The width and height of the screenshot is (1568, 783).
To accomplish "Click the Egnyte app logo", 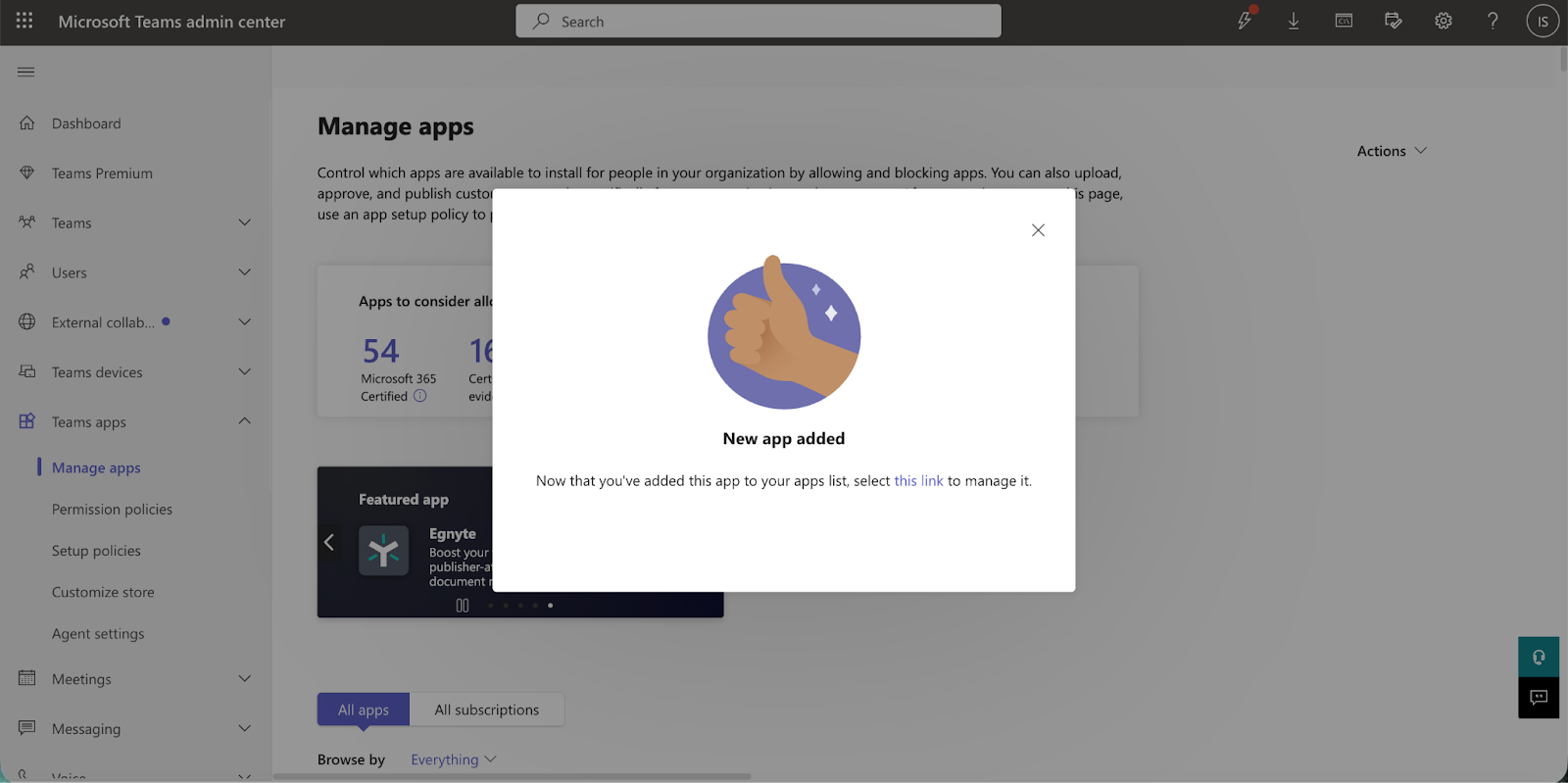I will coord(384,551).
